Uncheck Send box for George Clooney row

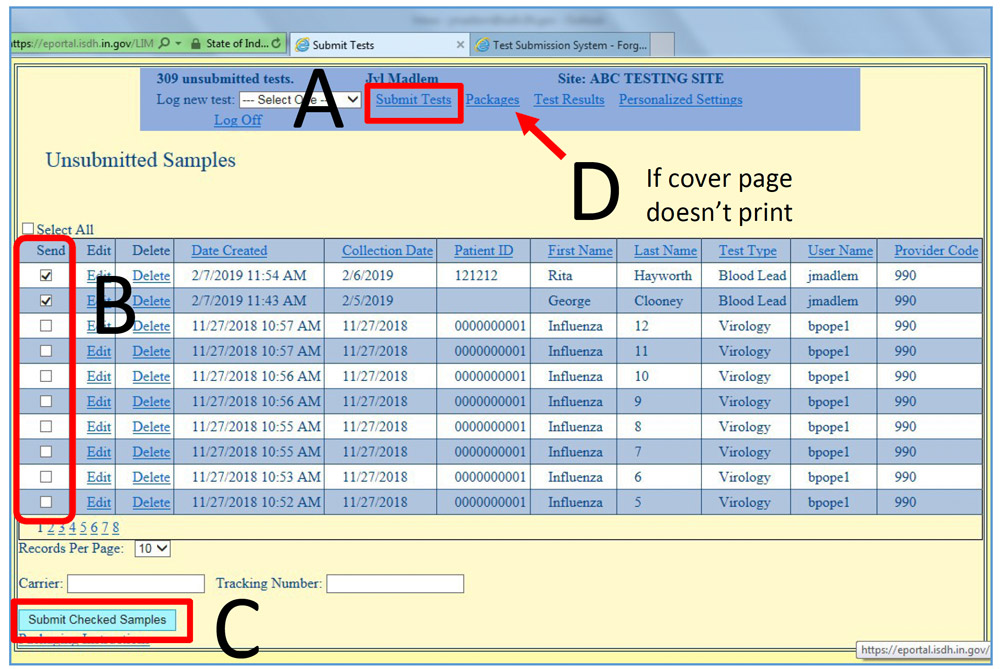[x=46, y=301]
